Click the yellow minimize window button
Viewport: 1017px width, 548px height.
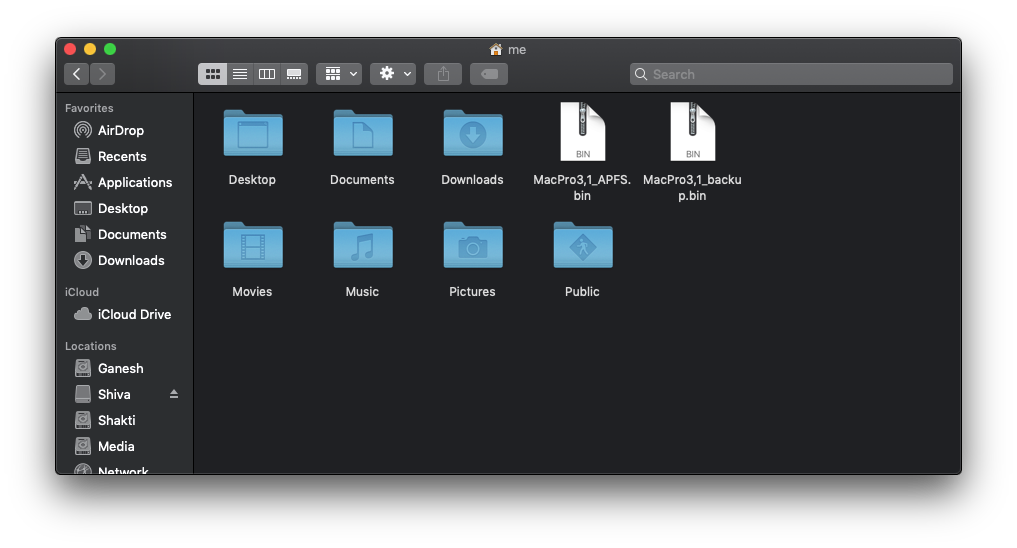(90, 49)
